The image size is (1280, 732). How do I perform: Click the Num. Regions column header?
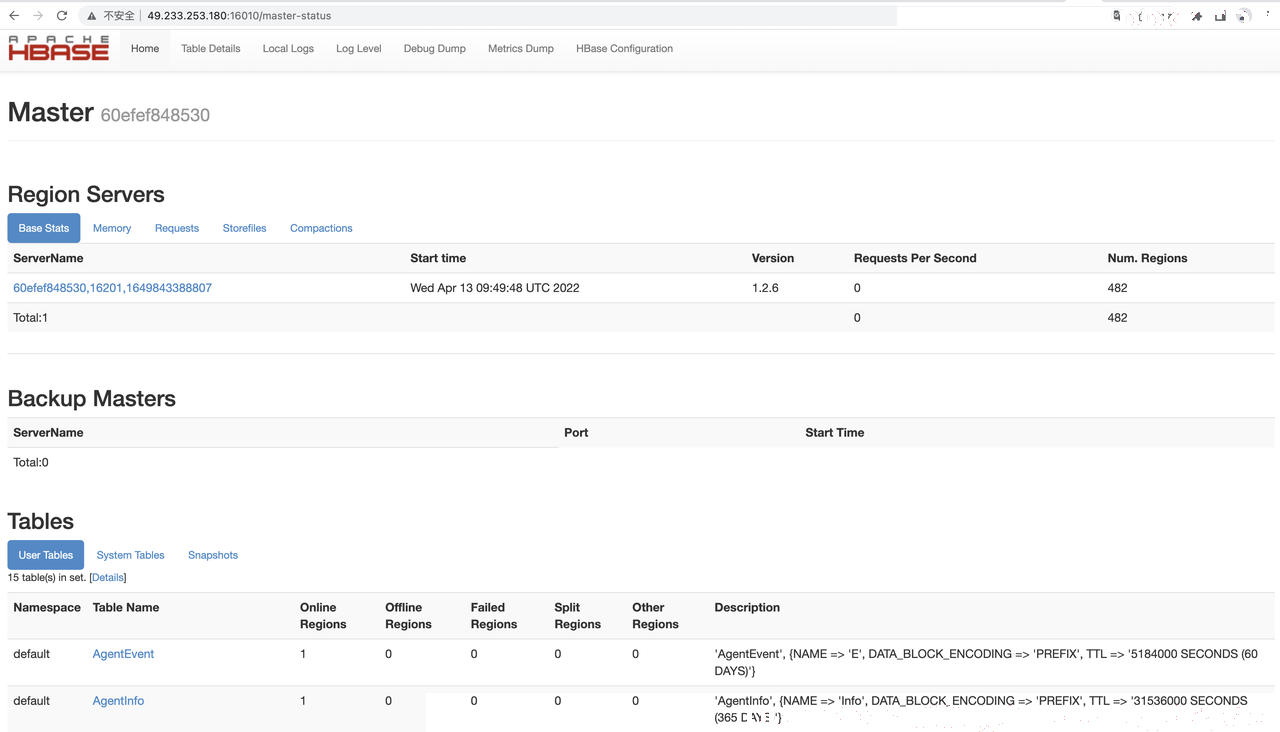[1147, 258]
